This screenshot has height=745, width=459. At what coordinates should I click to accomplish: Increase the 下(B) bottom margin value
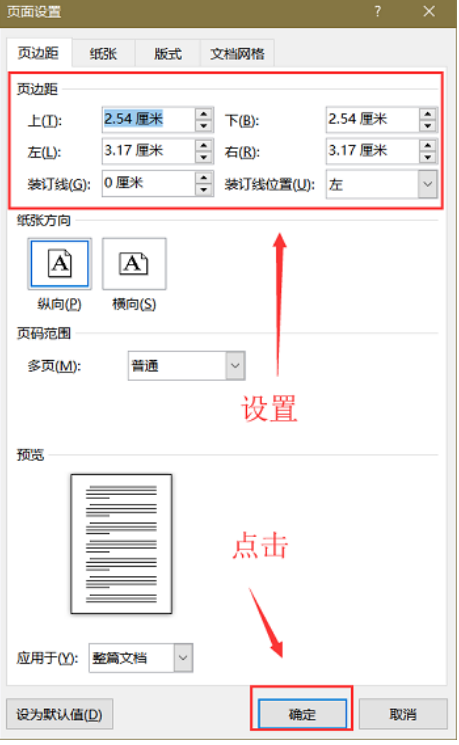tap(428, 114)
